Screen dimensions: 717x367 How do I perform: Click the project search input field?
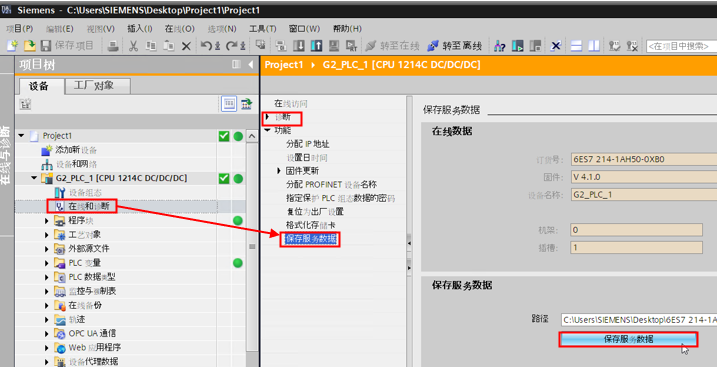pos(681,46)
